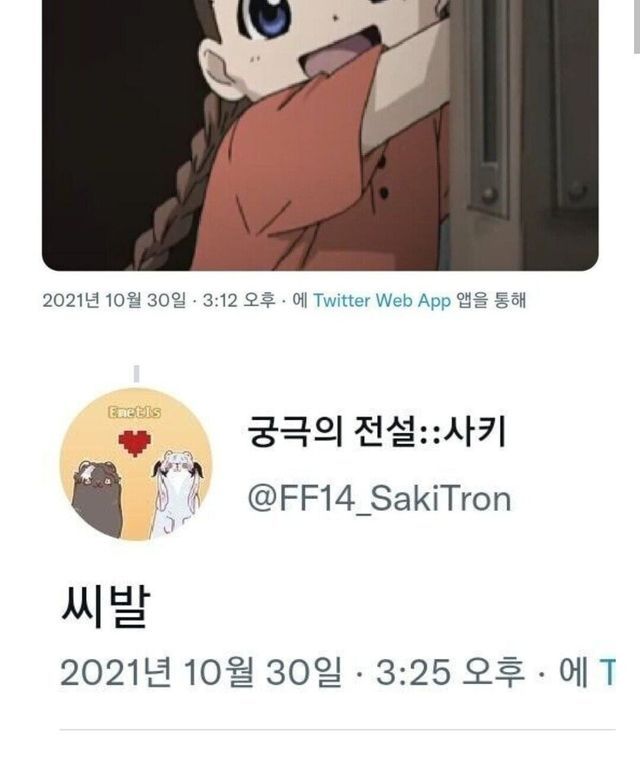This screenshot has width=640, height=760.
Task: Click the brown hamster in the avatar
Action: click(x=97, y=499)
